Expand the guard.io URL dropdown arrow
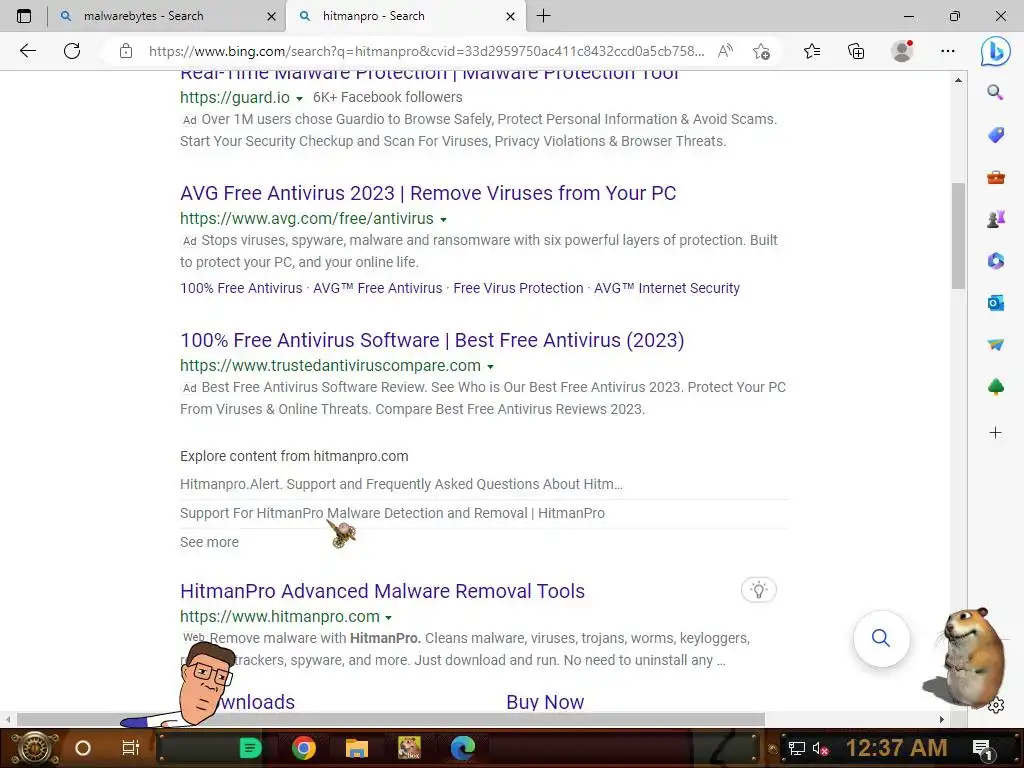Viewport: 1024px width, 768px height. click(299, 99)
